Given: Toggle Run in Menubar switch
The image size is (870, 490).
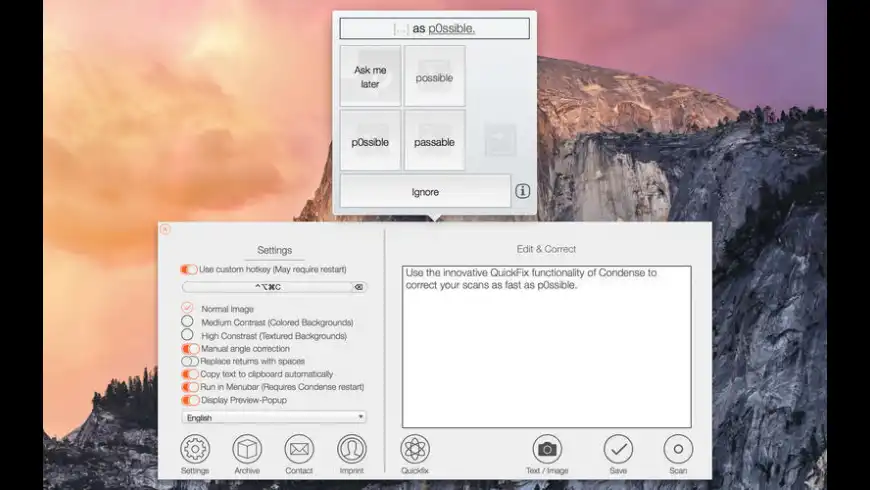Looking at the screenshot, I should coord(190,387).
